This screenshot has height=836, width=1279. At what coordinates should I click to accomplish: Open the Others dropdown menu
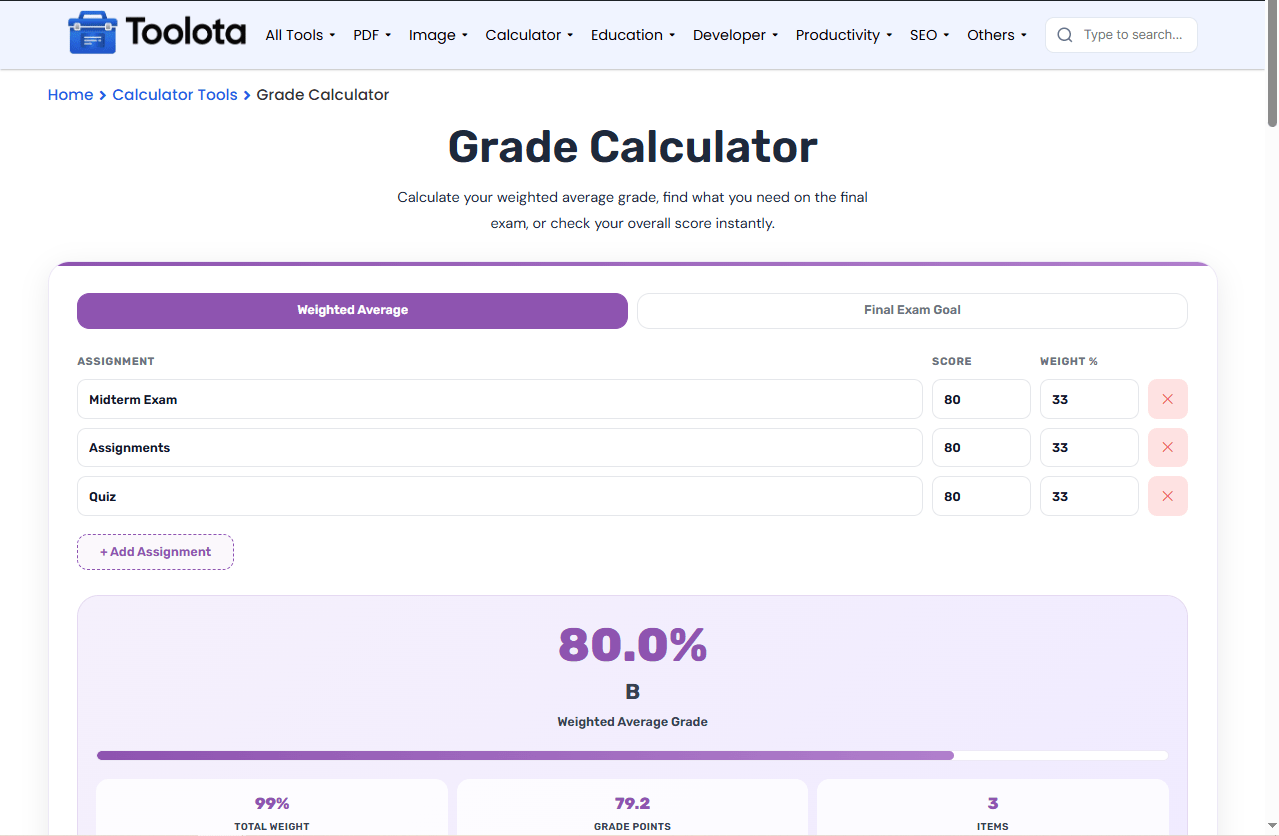997,35
